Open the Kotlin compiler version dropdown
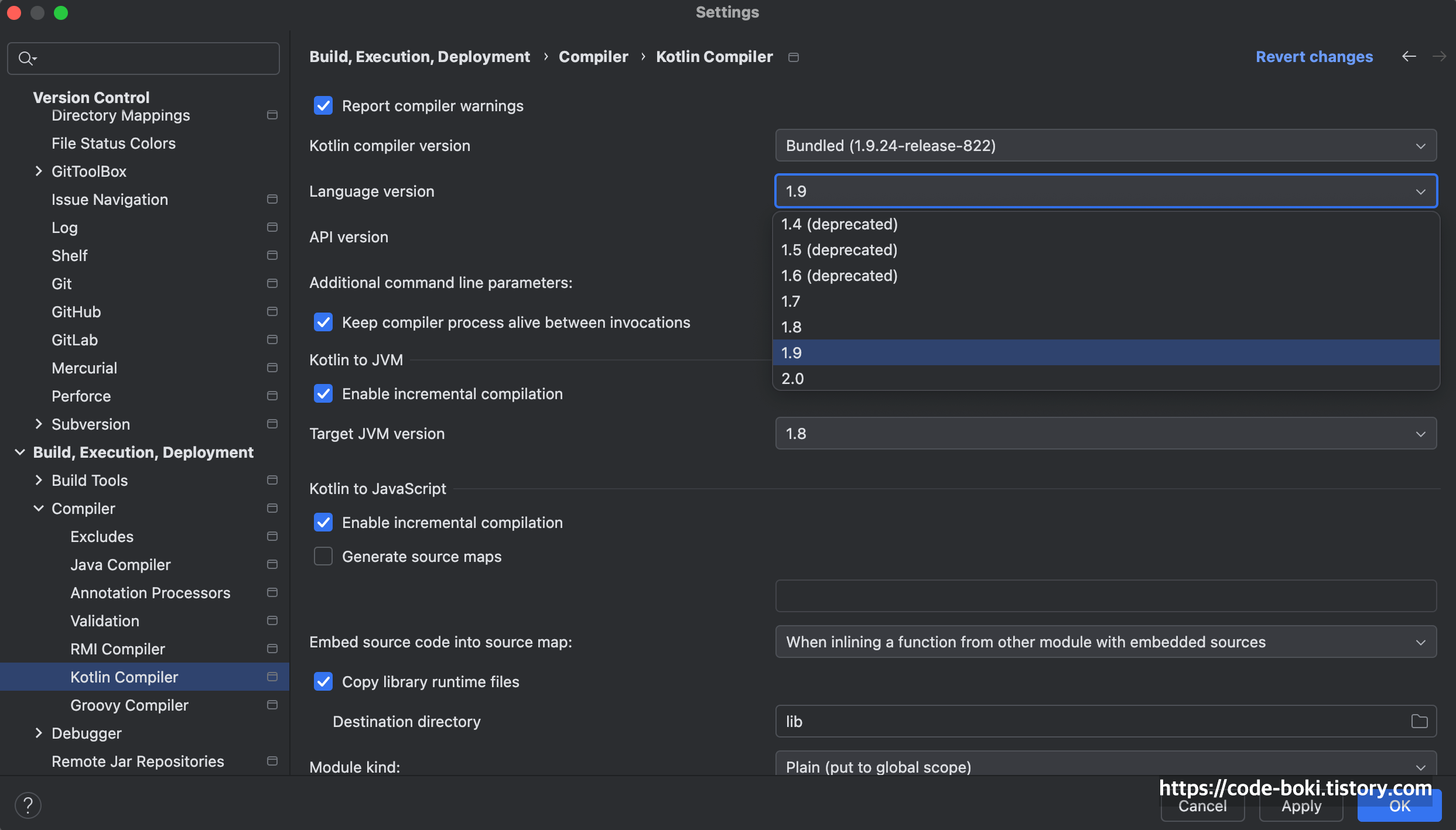This screenshot has height=830, width=1456. (x=1105, y=145)
